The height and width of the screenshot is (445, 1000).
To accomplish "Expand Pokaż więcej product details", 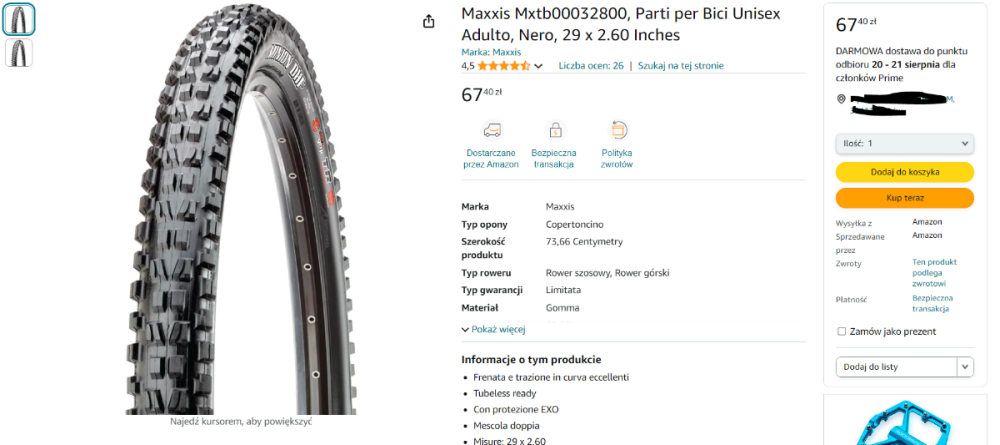I will tap(493, 330).
